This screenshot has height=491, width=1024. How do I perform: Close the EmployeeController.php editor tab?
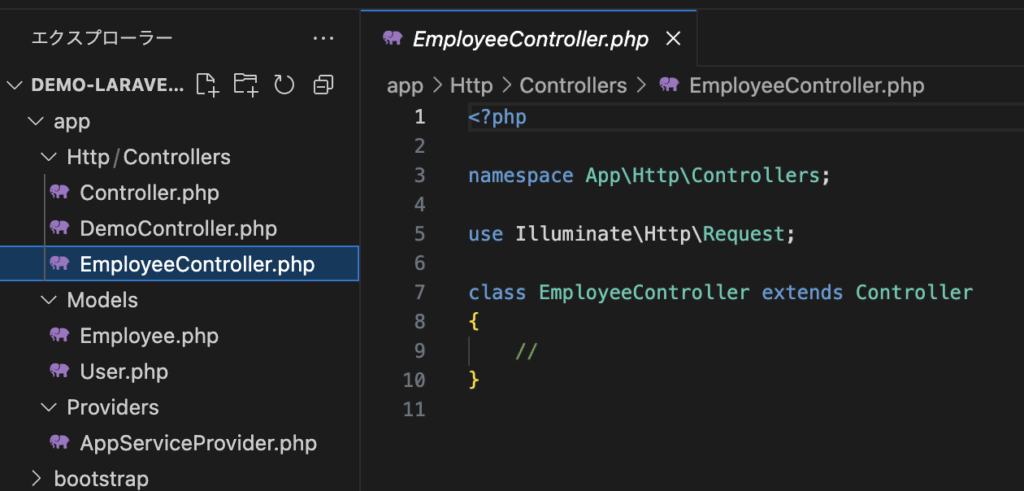coord(673,39)
